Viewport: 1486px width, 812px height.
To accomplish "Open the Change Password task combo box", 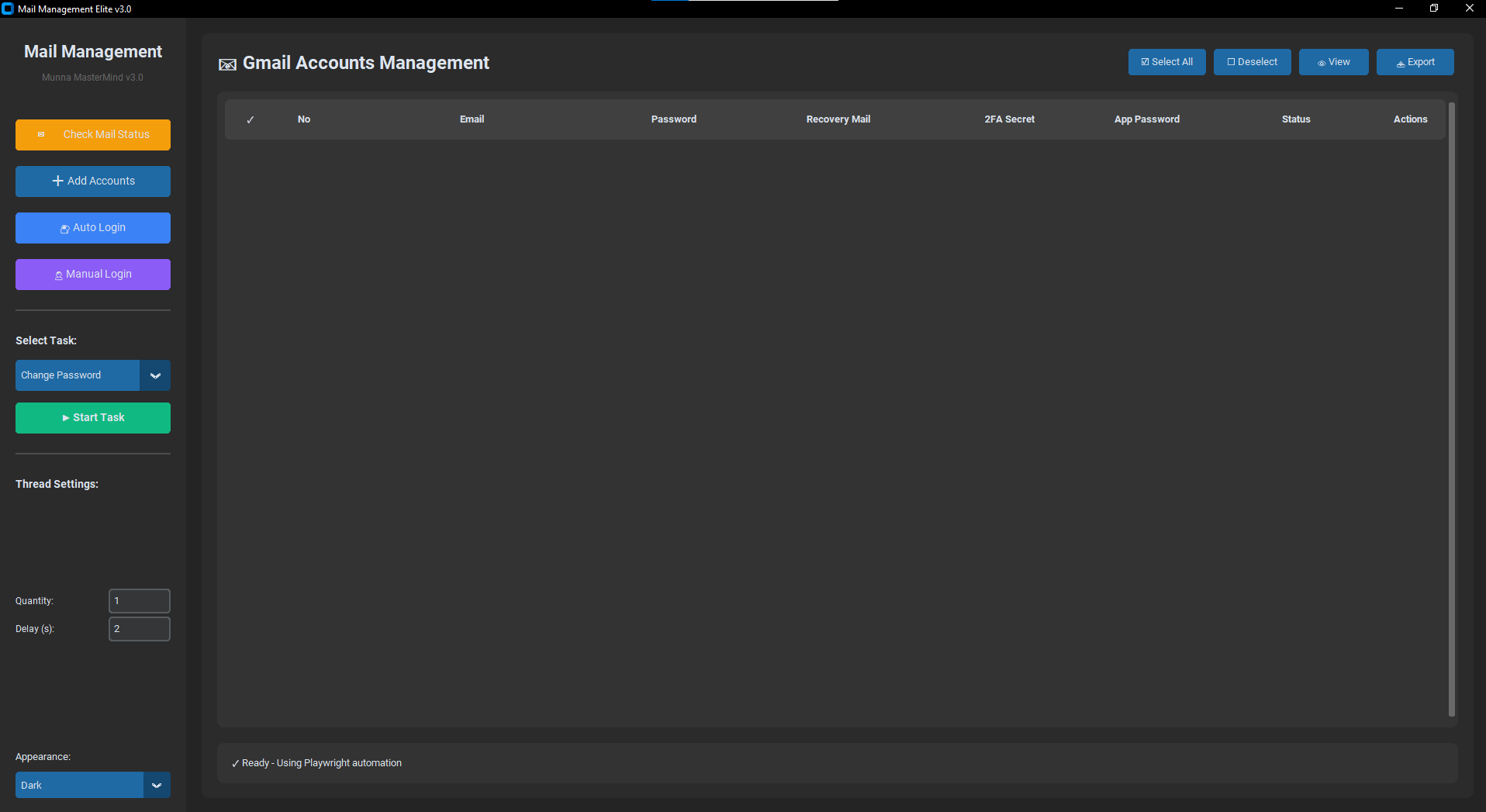I will click(78, 375).
